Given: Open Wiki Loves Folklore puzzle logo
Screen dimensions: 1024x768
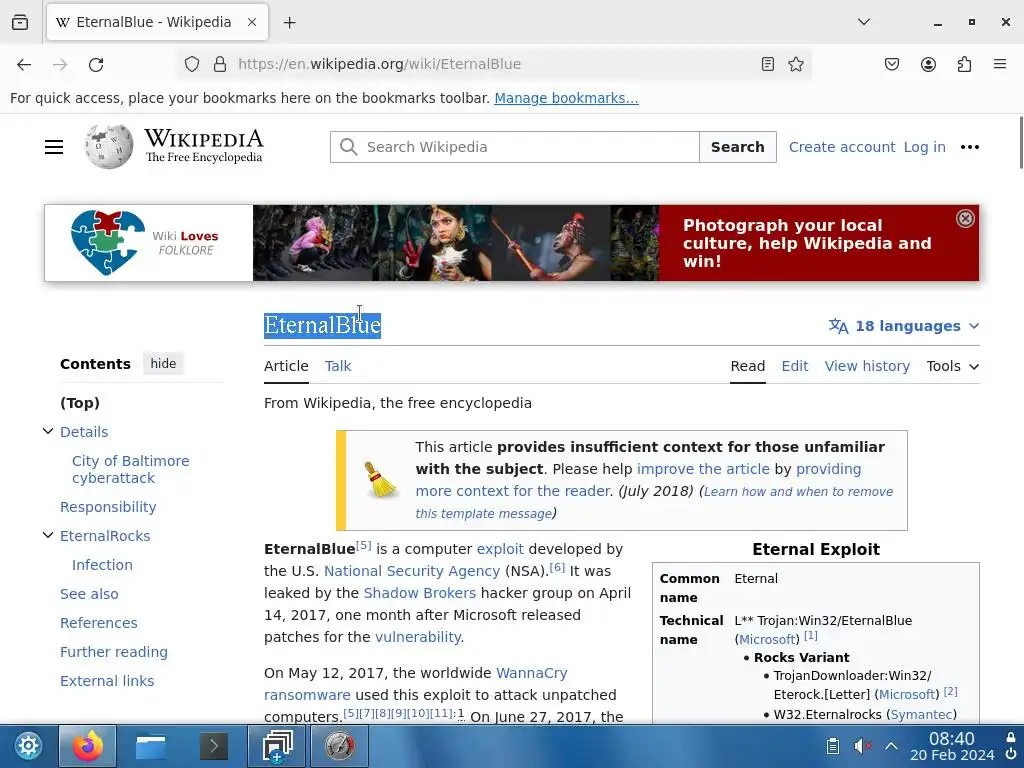Looking at the screenshot, I should coord(108,242).
